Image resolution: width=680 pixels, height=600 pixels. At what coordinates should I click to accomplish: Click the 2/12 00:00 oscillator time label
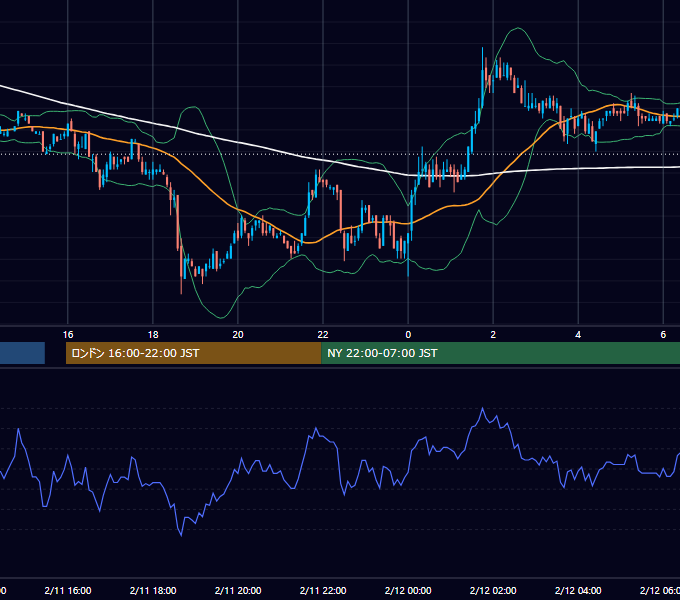(408, 590)
